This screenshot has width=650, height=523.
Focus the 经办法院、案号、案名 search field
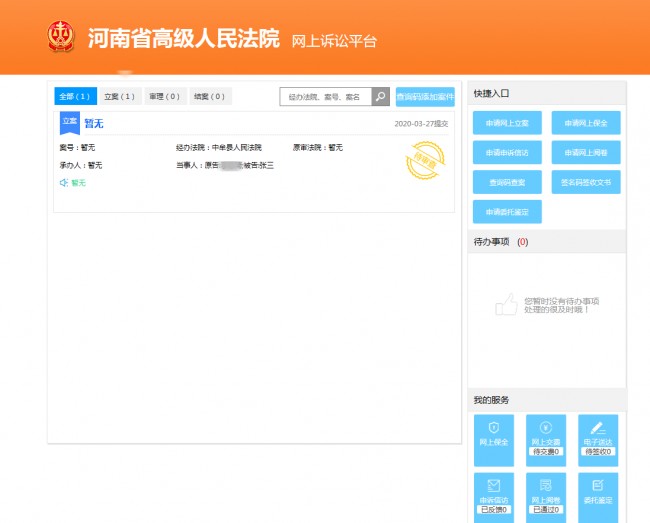point(325,97)
